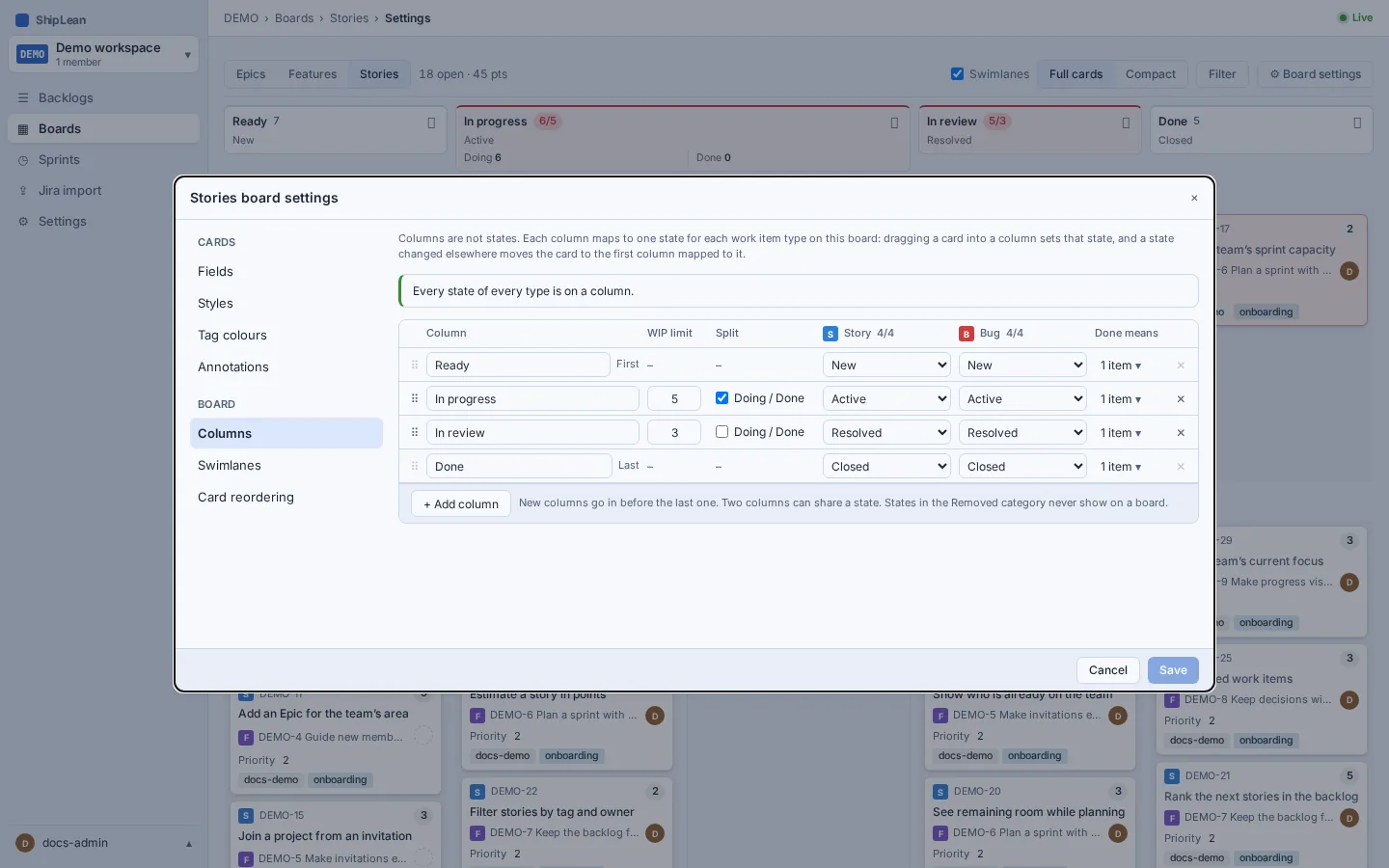Open the Compact card view
The height and width of the screenshot is (868, 1389).
[1151, 74]
